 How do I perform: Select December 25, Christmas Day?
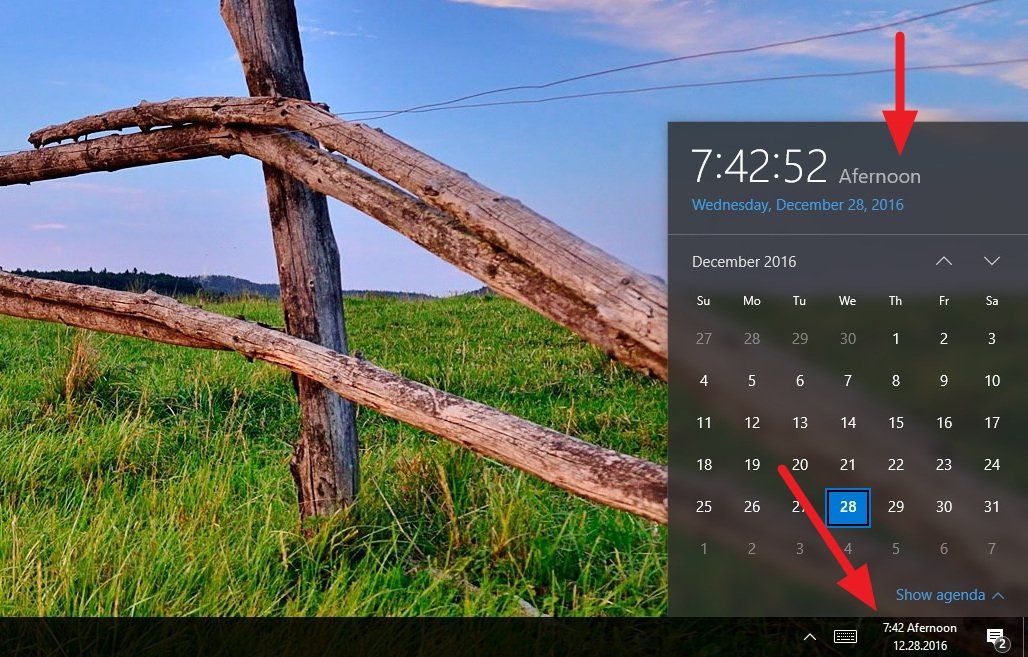(703, 506)
